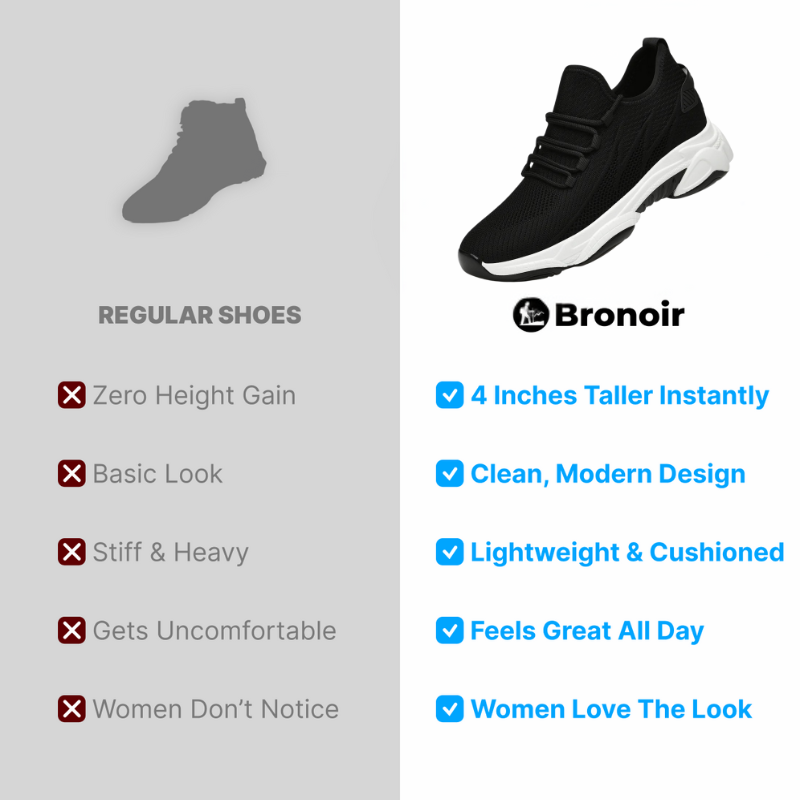Click the Bronoir brand name text

(619, 314)
